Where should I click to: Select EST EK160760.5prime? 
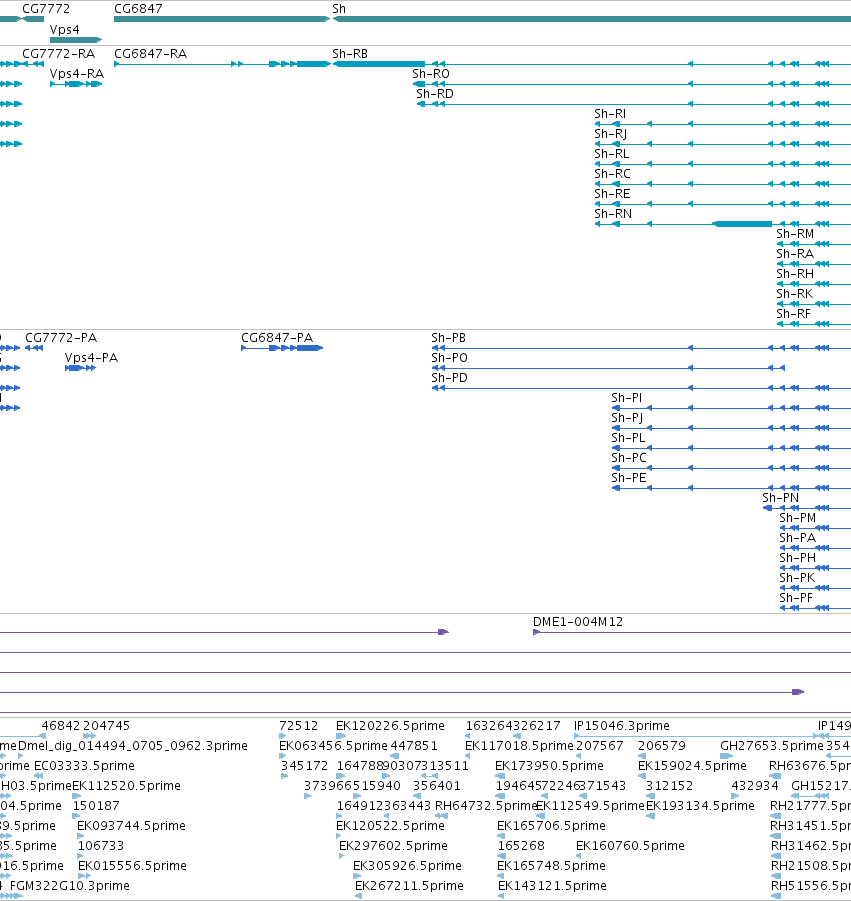[630, 846]
